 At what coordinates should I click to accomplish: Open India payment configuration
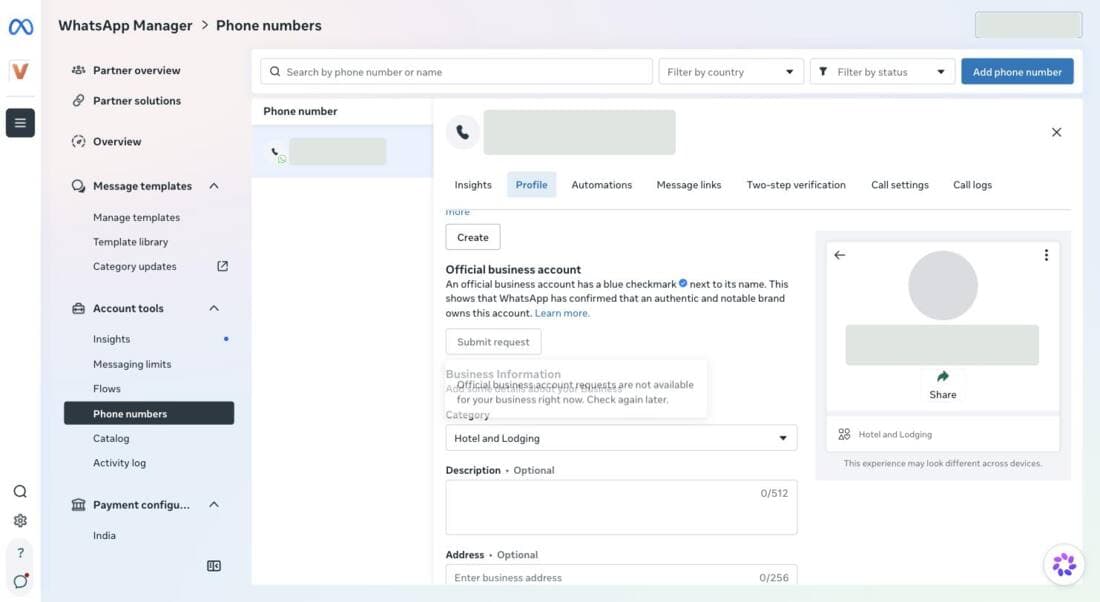pos(105,535)
